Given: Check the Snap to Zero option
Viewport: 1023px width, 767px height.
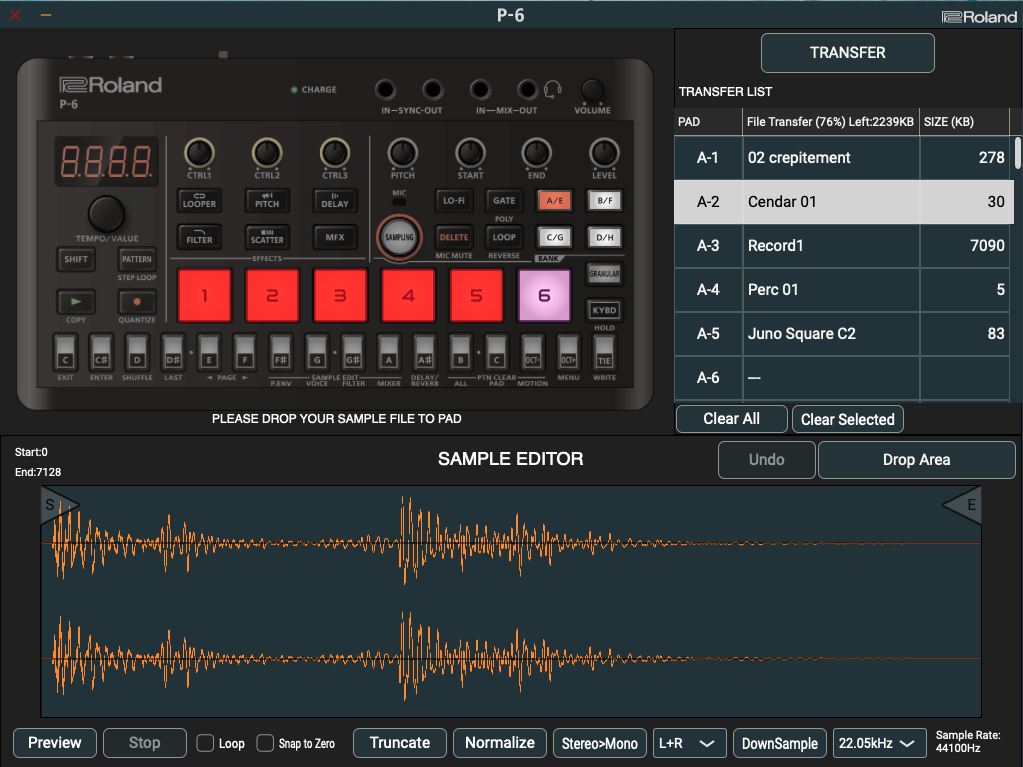Looking at the screenshot, I should point(265,743).
